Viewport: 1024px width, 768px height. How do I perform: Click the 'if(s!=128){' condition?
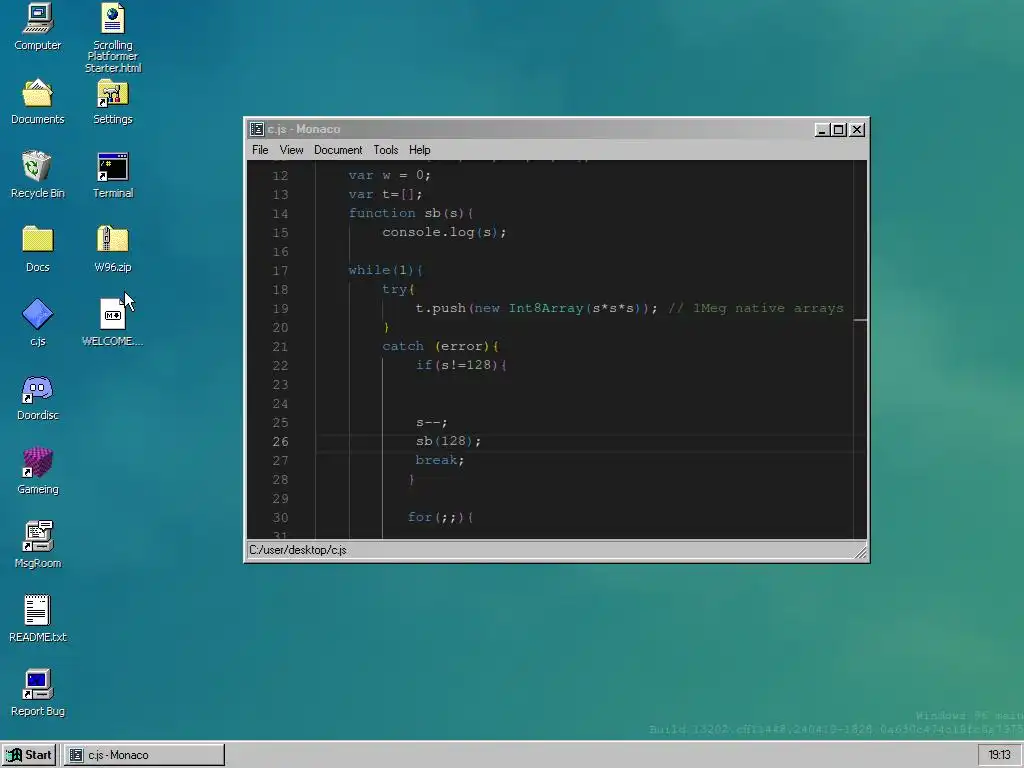click(461, 365)
